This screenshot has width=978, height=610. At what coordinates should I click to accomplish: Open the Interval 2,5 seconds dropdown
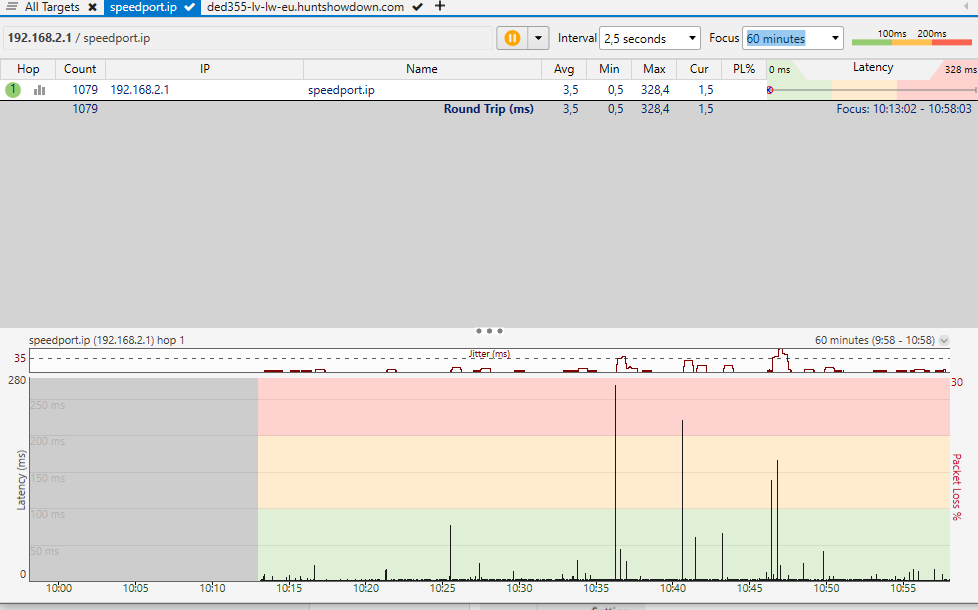tap(649, 38)
